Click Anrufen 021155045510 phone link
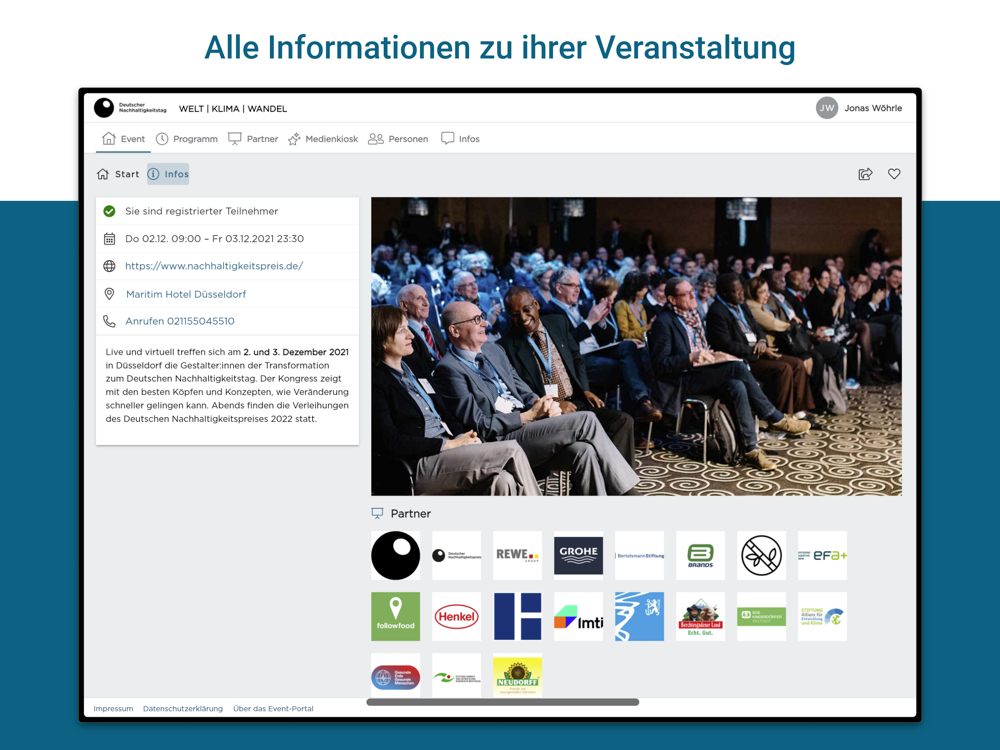 (x=180, y=321)
